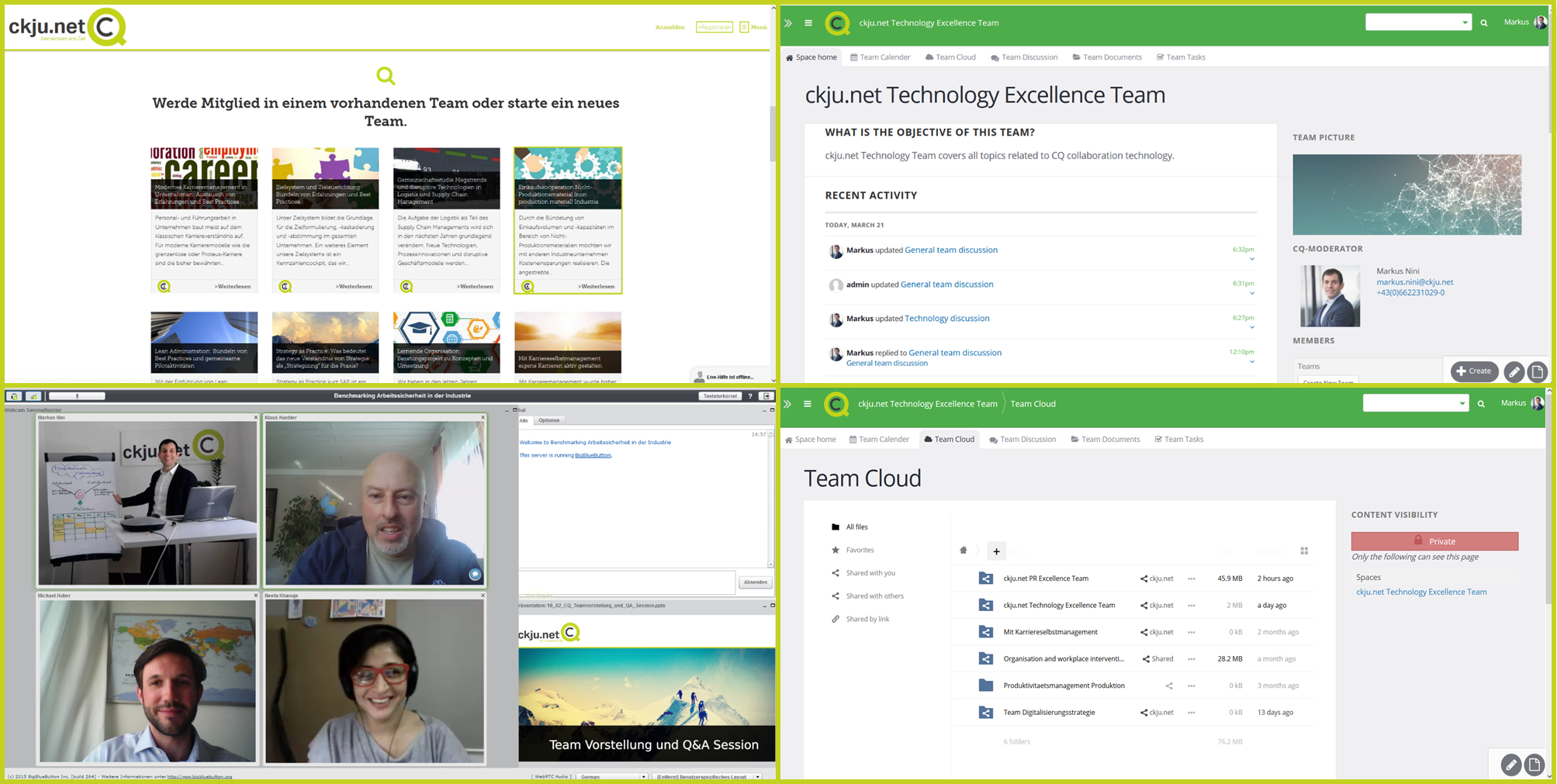Adjust the microphone slider in conference toolbar

point(77,396)
